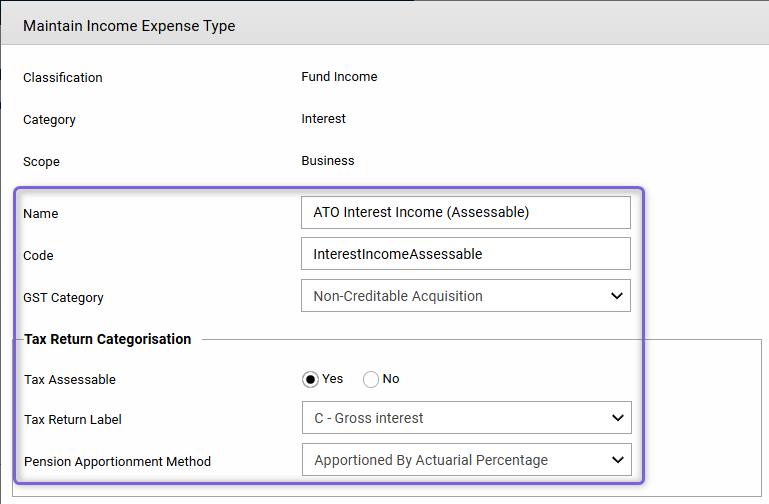Click the Business scope value

click(328, 161)
